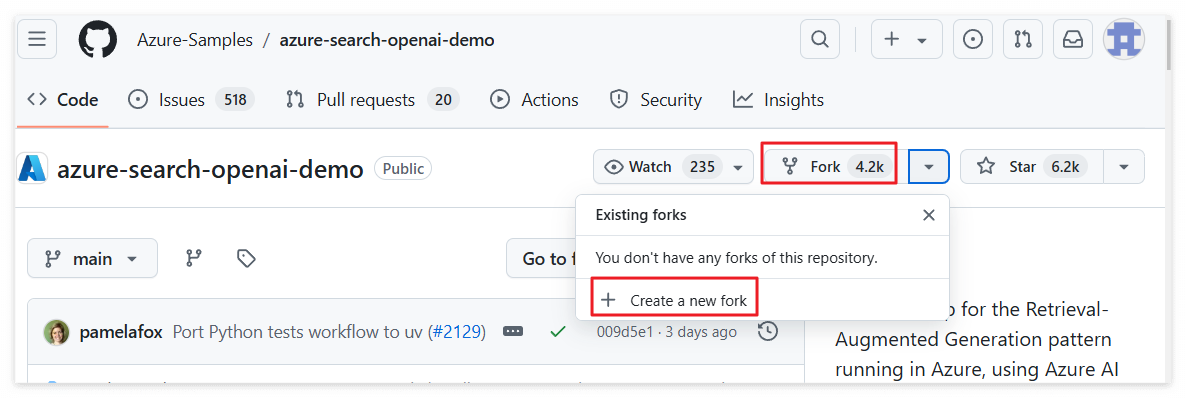Open your pull requests icon in header
The height and width of the screenshot is (398, 1186).
pyautogui.click(x=1023, y=39)
